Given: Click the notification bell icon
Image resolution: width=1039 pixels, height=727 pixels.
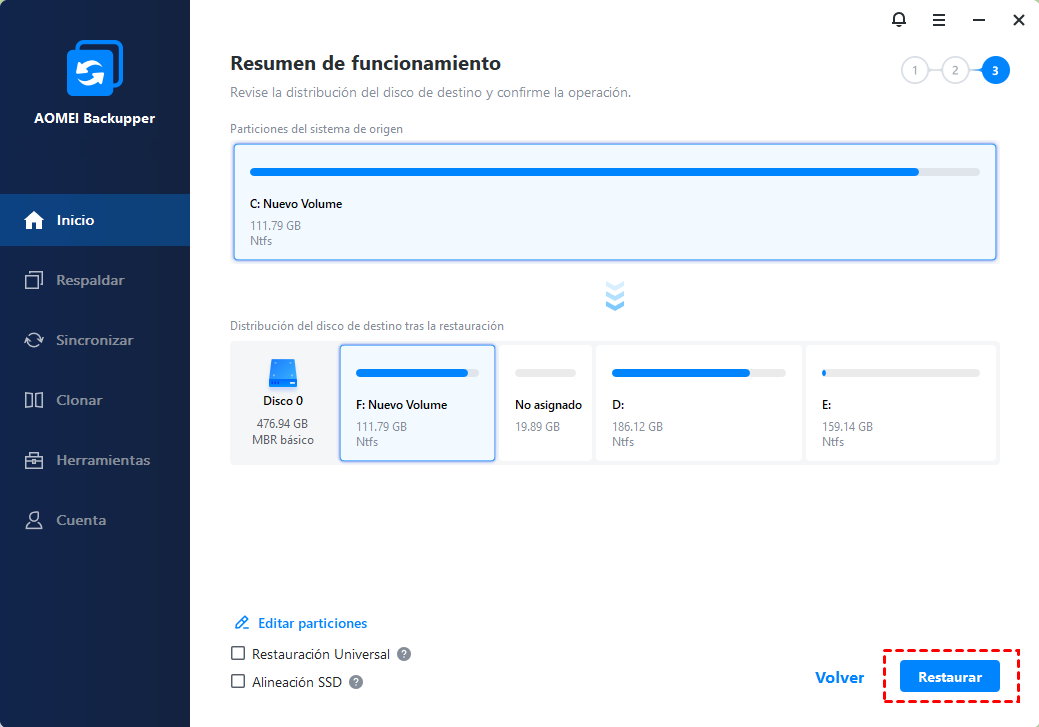Looking at the screenshot, I should point(899,20).
